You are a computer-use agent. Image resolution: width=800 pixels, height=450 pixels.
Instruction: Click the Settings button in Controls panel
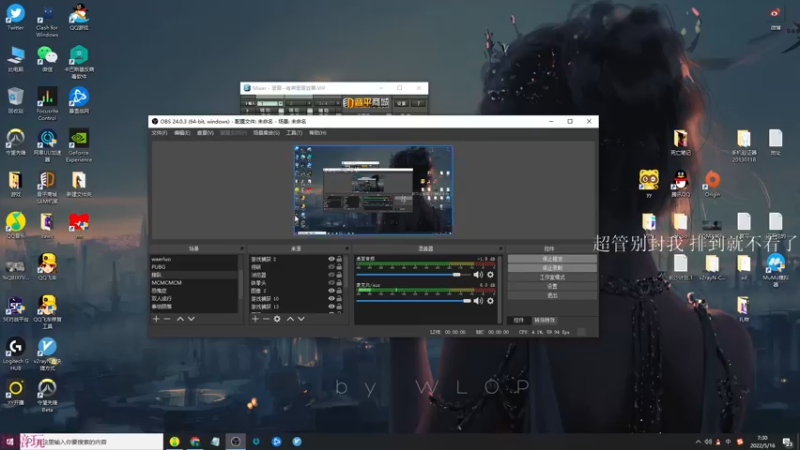tap(552, 286)
